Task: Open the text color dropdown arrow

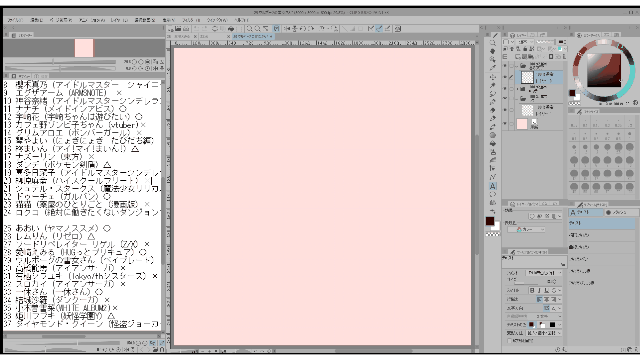Action: (x=560, y=325)
